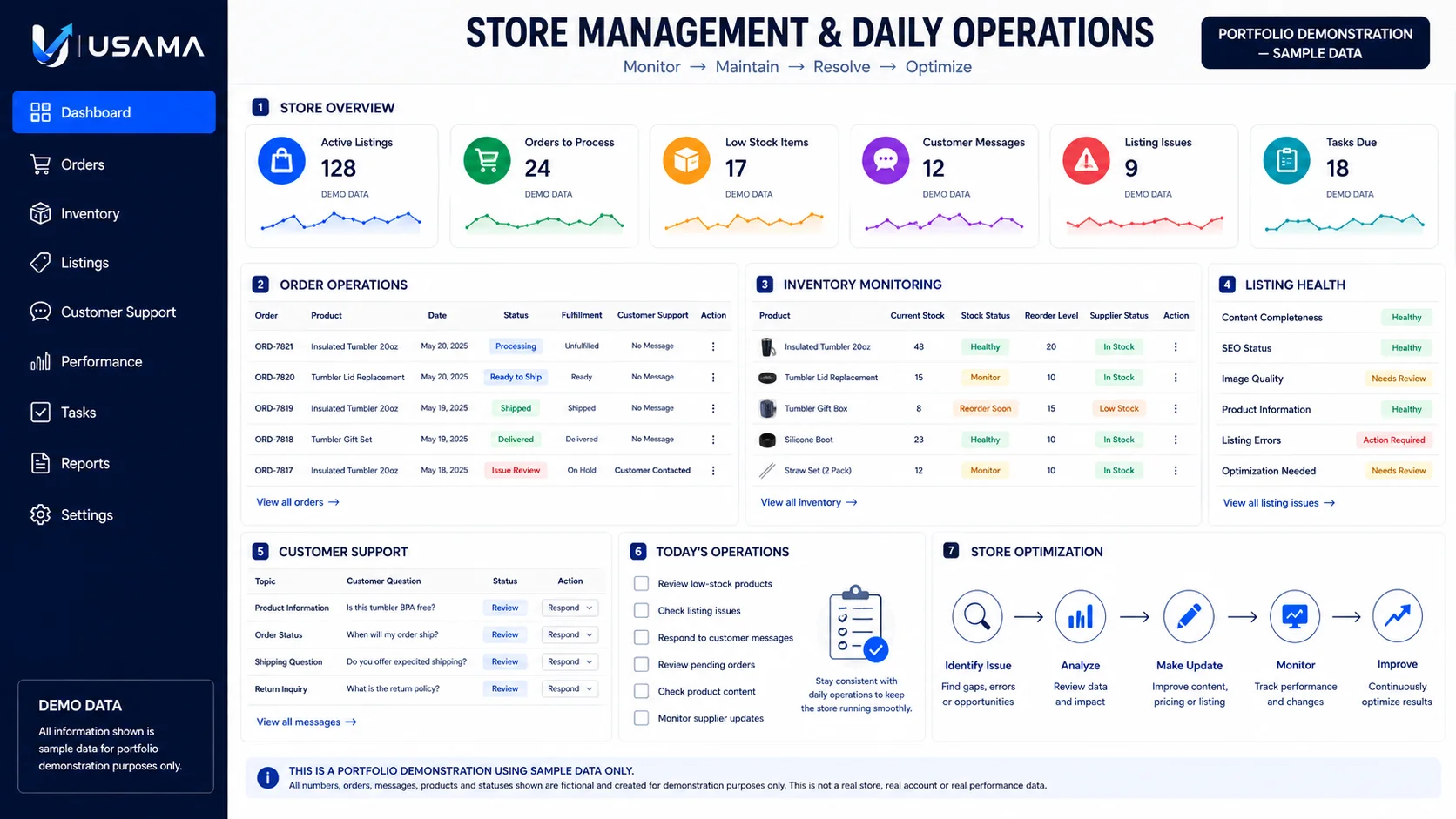Image resolution: width=1456 pixels, height=819 pixels.
Task: Click the Analyze bar chart icon
Action: [1080, 616]
